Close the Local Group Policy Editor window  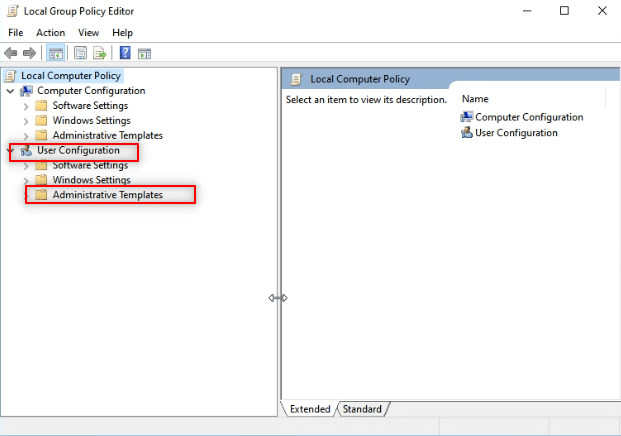click(x=602, y=11)
